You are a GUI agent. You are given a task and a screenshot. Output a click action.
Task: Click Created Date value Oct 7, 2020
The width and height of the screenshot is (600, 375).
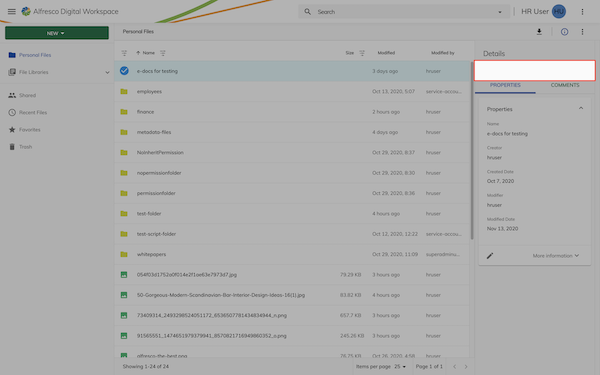[x=500, y=181]
